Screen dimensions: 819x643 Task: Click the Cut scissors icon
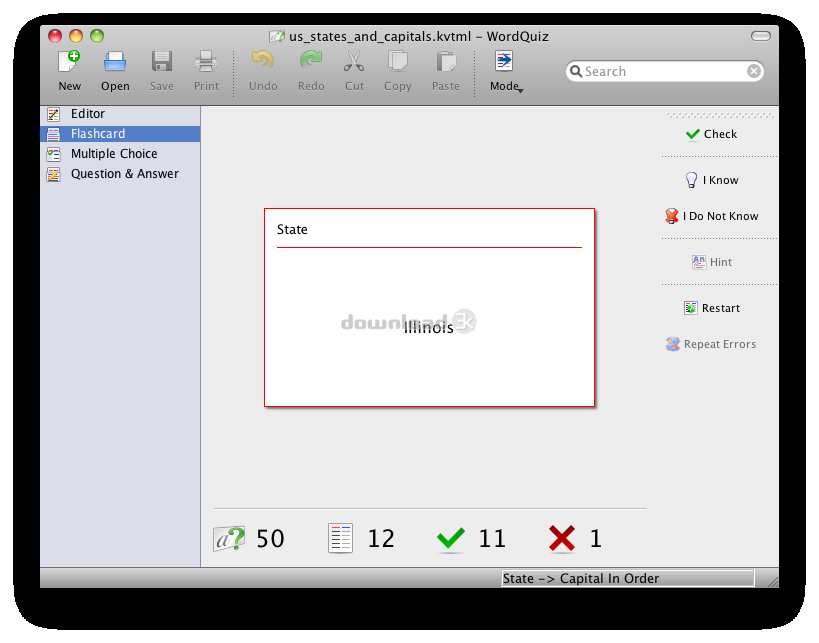coord(354,61)
